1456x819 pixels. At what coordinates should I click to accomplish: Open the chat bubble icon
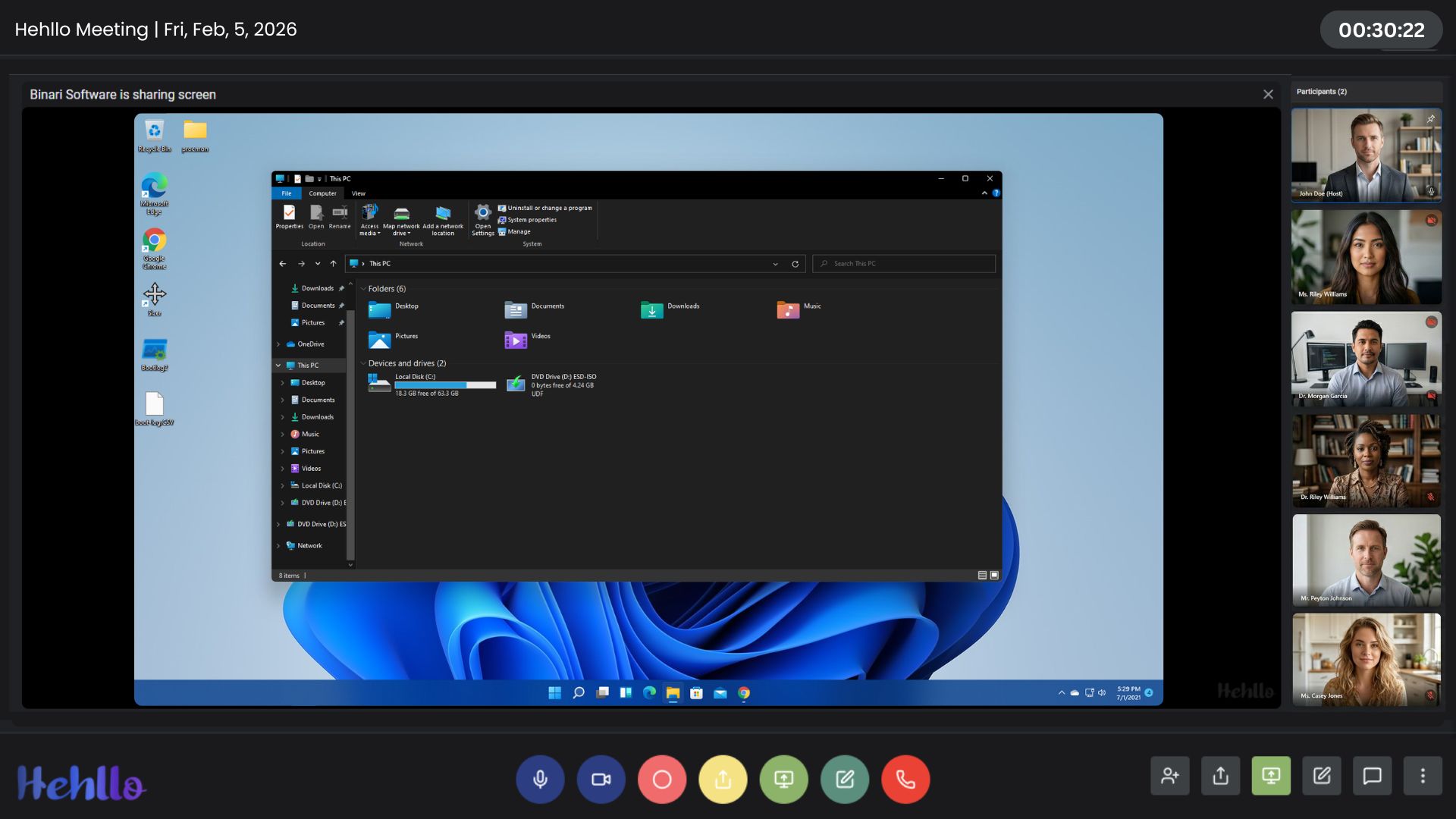click(1372, 776)
